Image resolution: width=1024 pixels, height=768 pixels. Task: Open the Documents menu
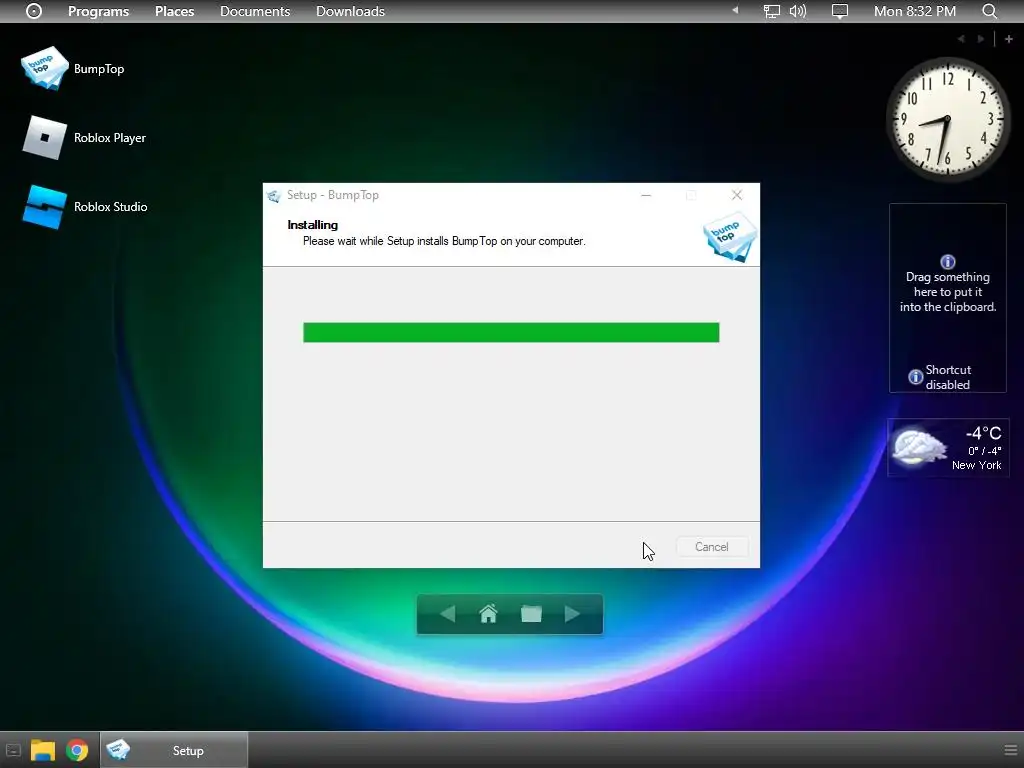pos(255,11)
